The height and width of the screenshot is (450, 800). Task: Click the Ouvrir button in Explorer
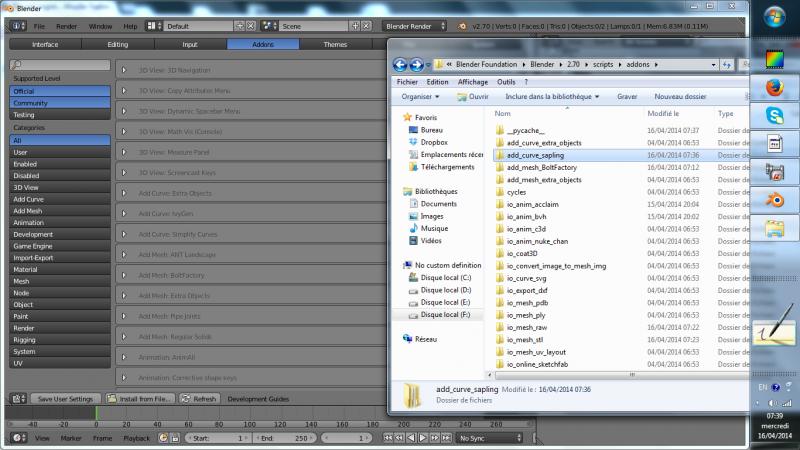(x=473, y=96)
